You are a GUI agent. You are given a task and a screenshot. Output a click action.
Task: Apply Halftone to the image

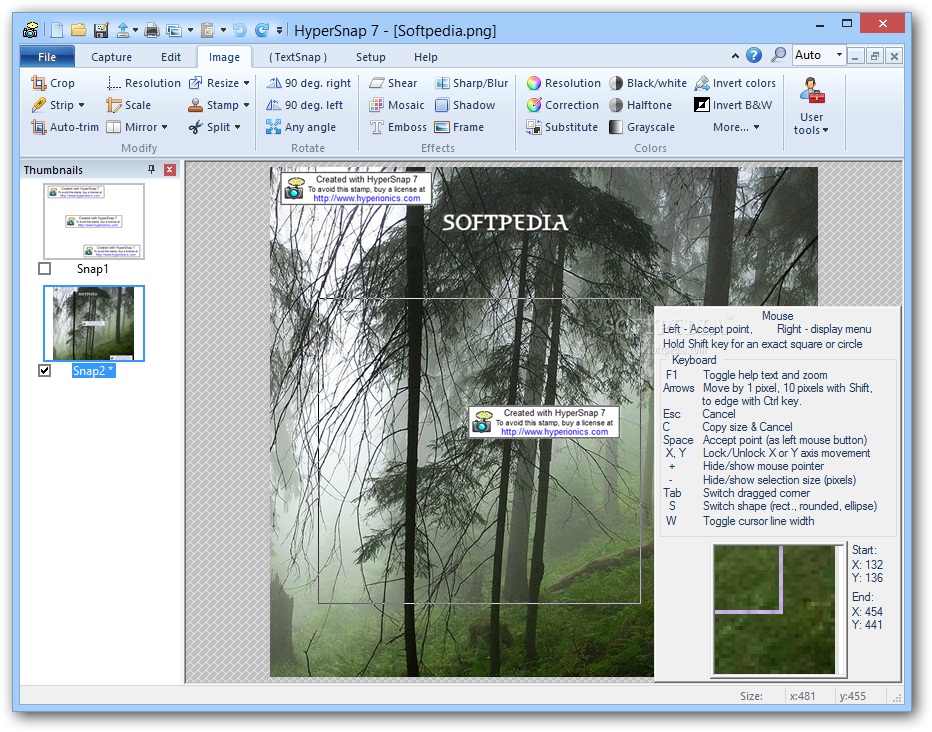[640, 105]
